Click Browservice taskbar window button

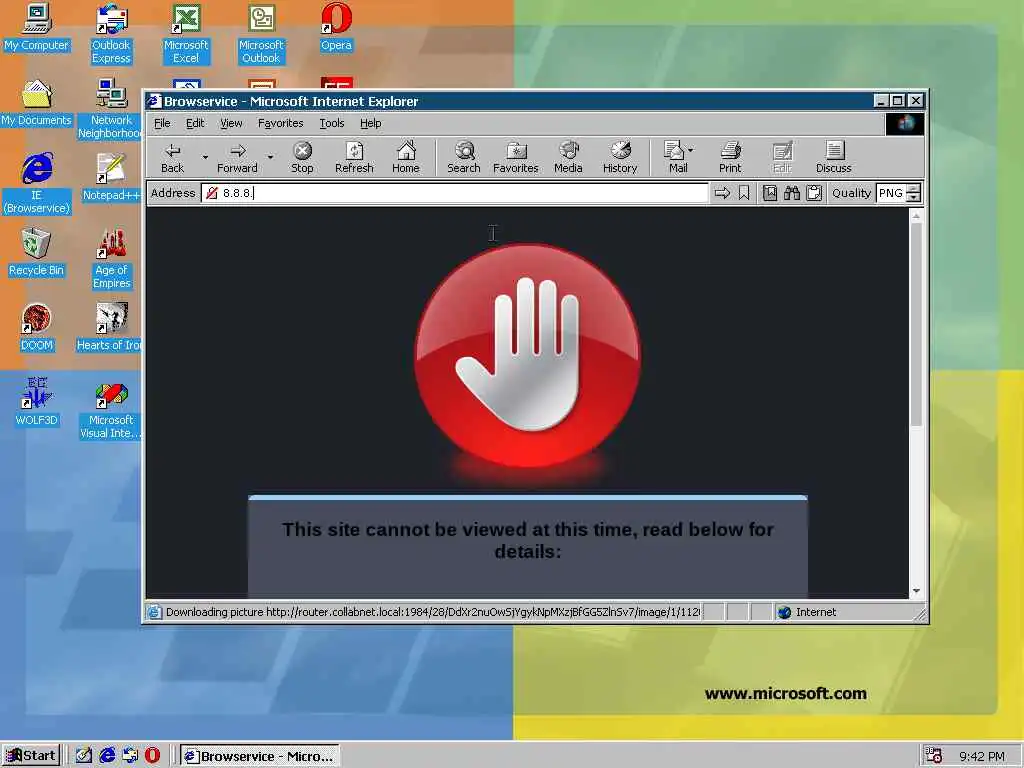tap(260, 756)
